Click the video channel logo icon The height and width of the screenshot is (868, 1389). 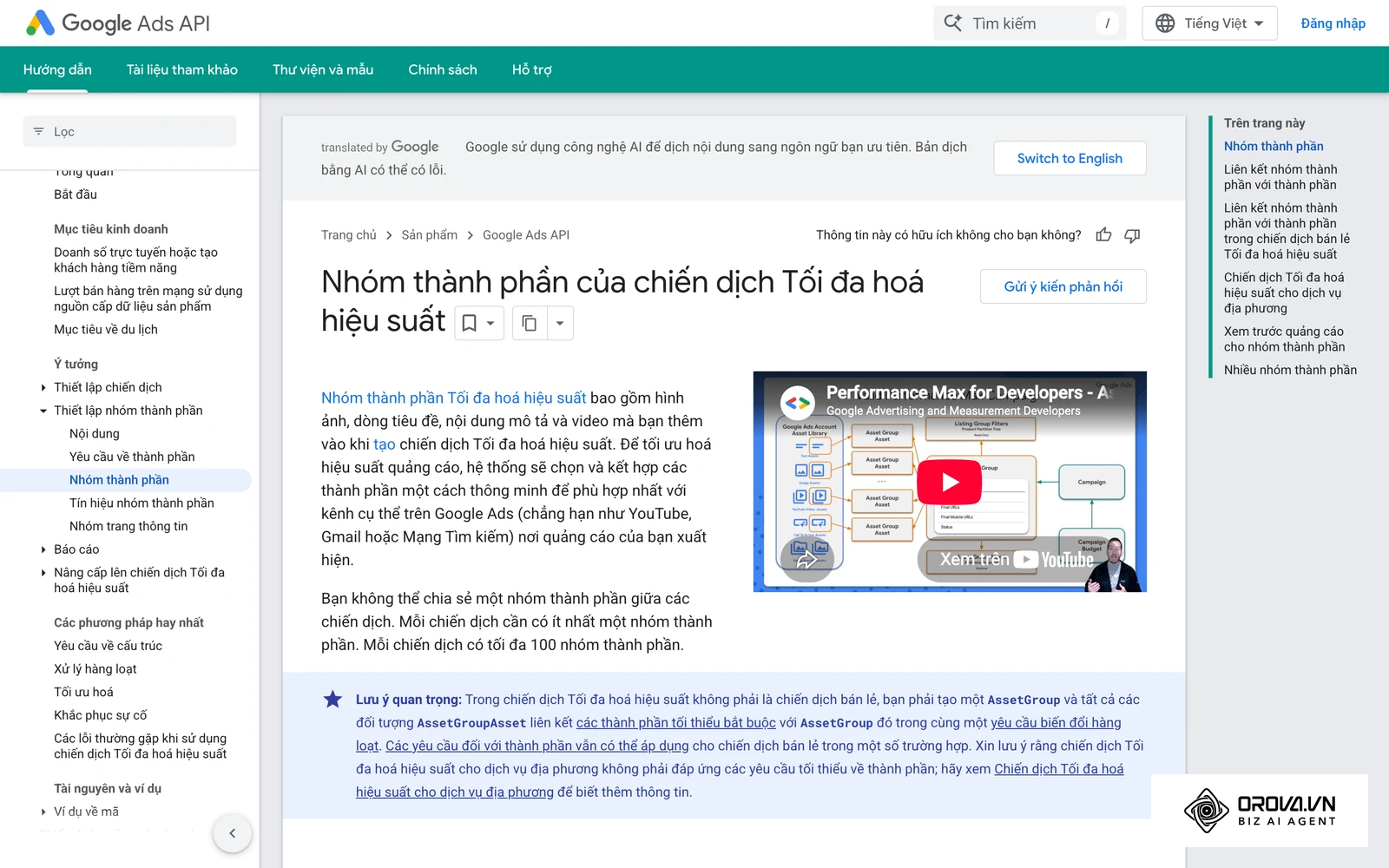pyautogui.click(x=797, y=402)
